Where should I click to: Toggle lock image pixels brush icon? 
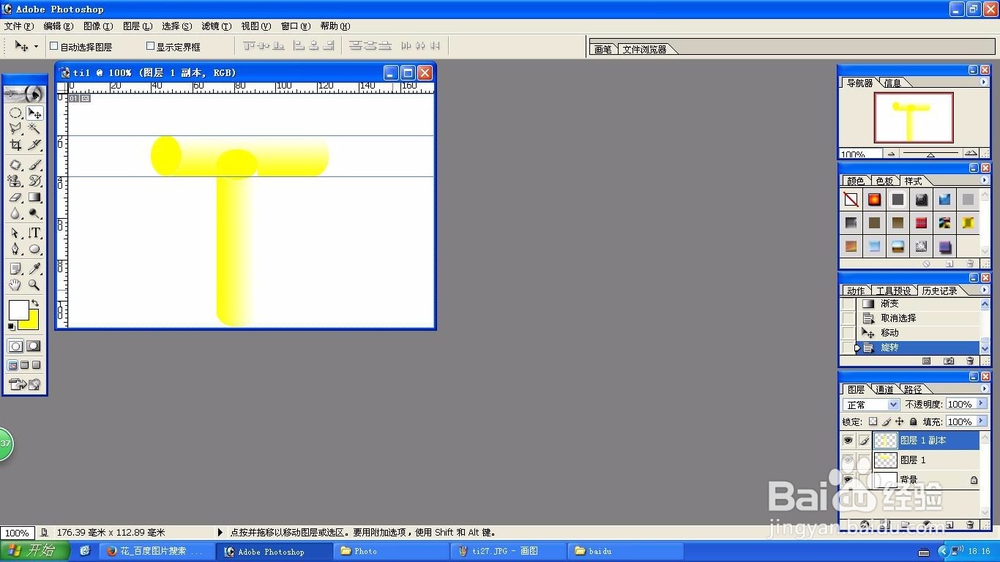coord(886,422)
